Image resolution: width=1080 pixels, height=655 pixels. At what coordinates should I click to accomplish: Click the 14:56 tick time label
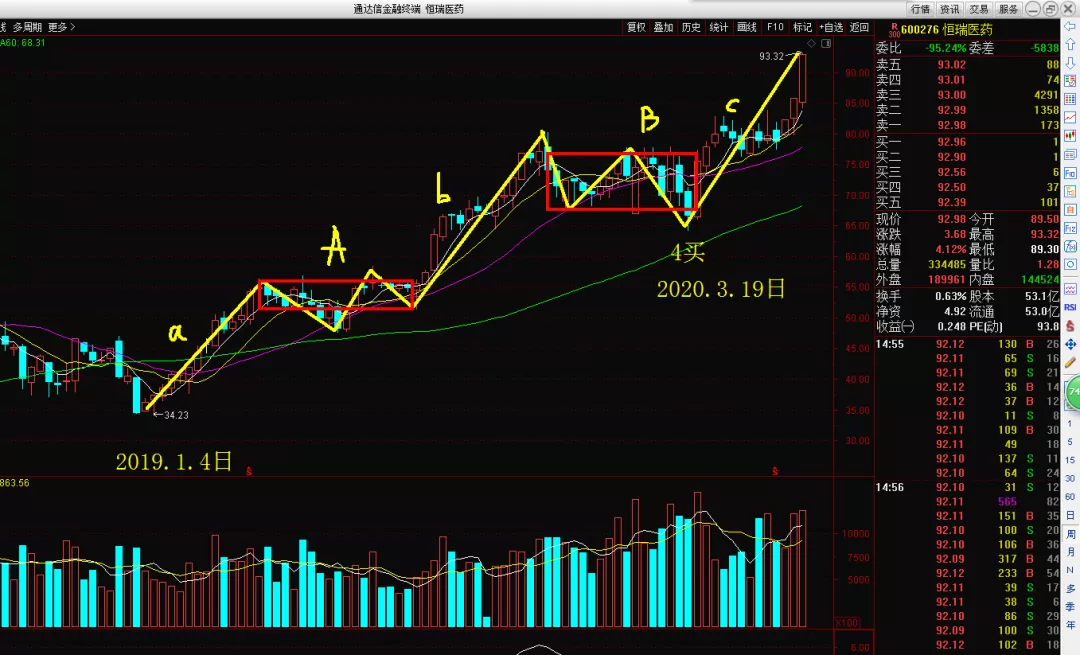(x=890, y=488)
